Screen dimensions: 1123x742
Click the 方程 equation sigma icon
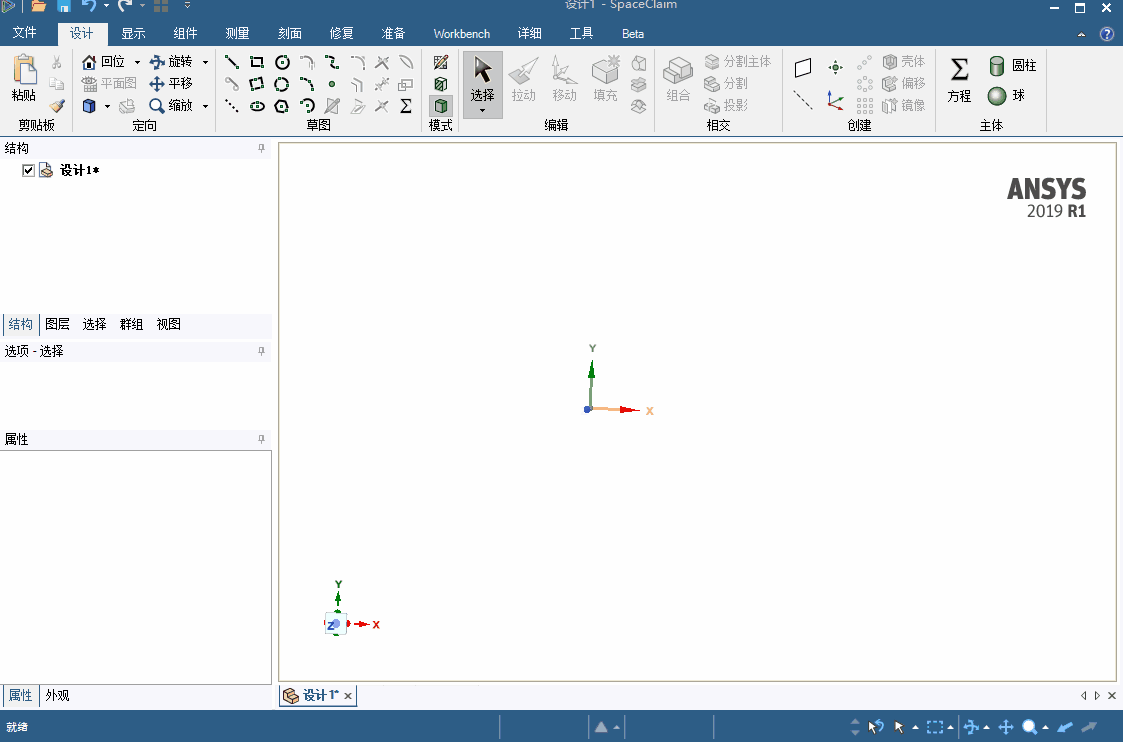click(x=959, y=69)
